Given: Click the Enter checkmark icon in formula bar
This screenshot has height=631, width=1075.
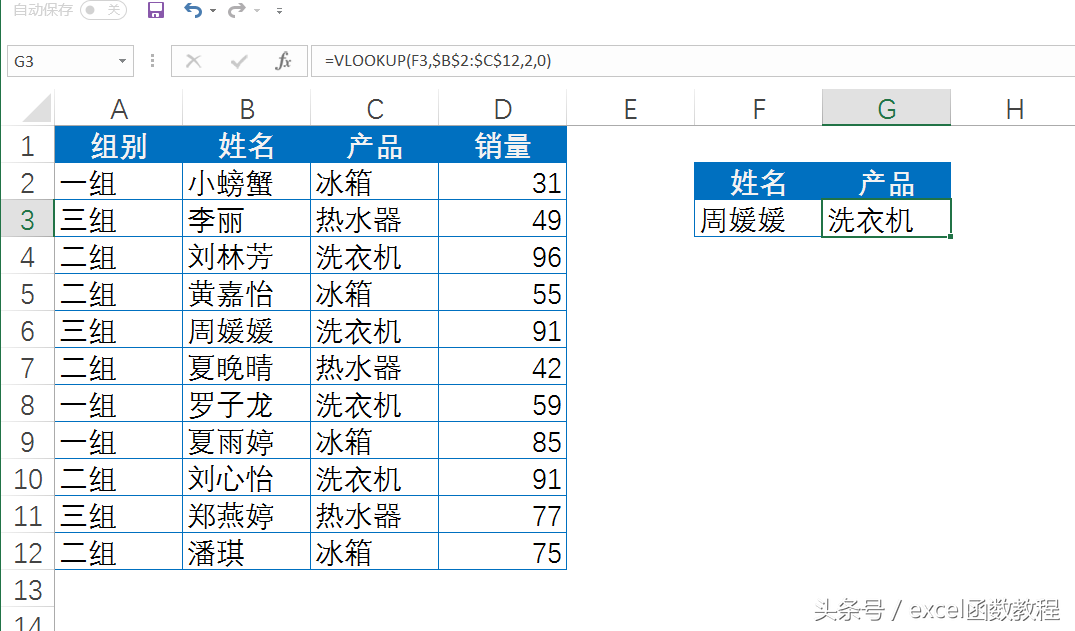Looking at the screenshot, I should (239, 61).
